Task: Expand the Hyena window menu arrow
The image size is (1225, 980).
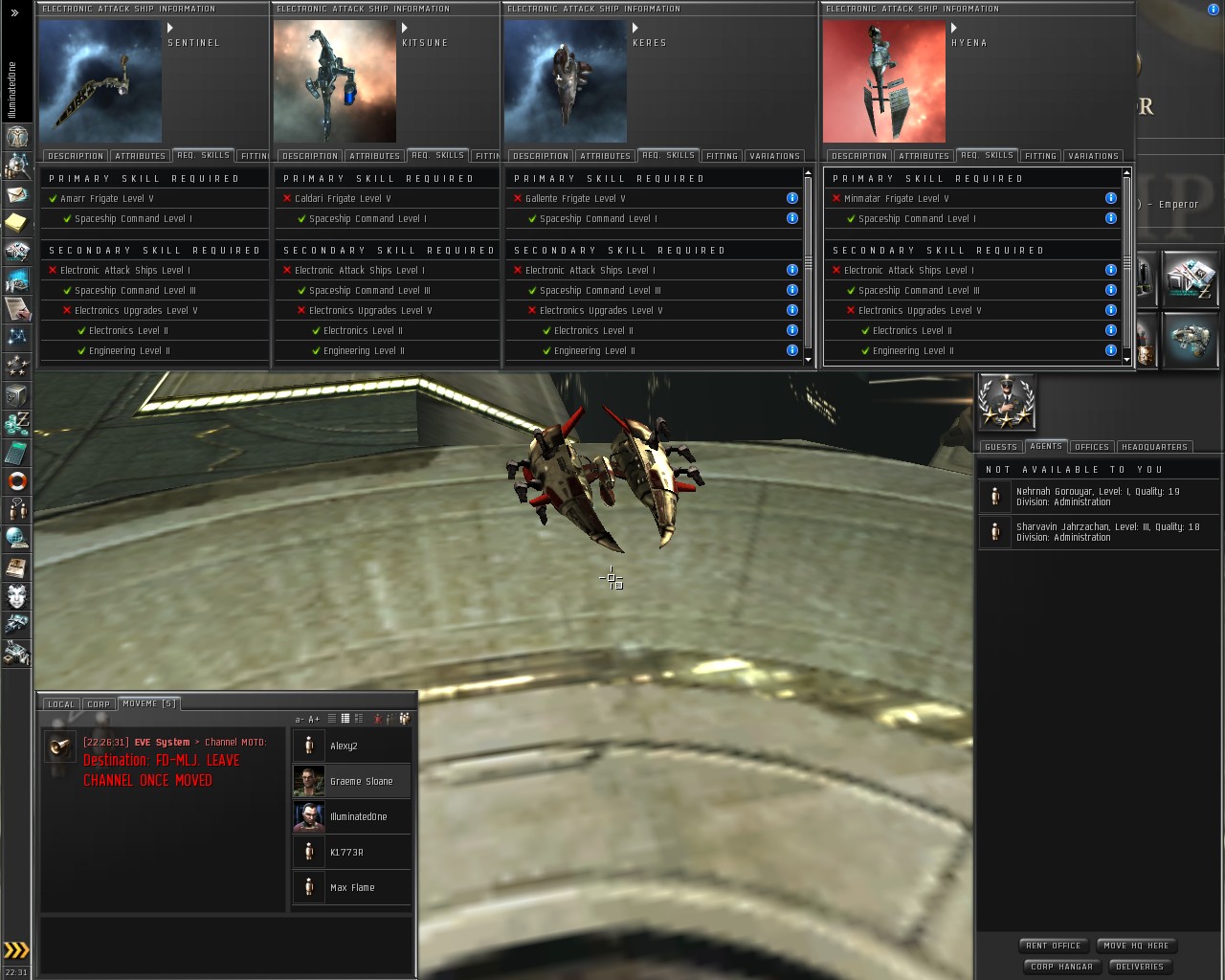Action: click(x=954, y=28)
